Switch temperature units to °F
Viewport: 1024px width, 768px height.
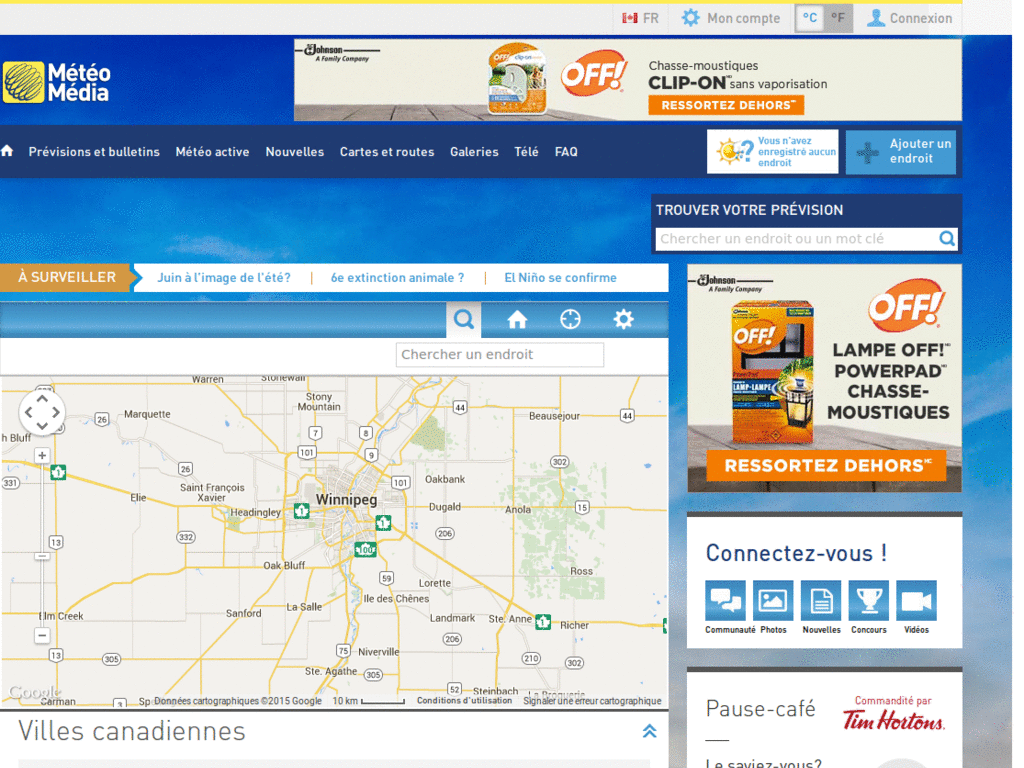pyautogui.click(x=838, y=18)
